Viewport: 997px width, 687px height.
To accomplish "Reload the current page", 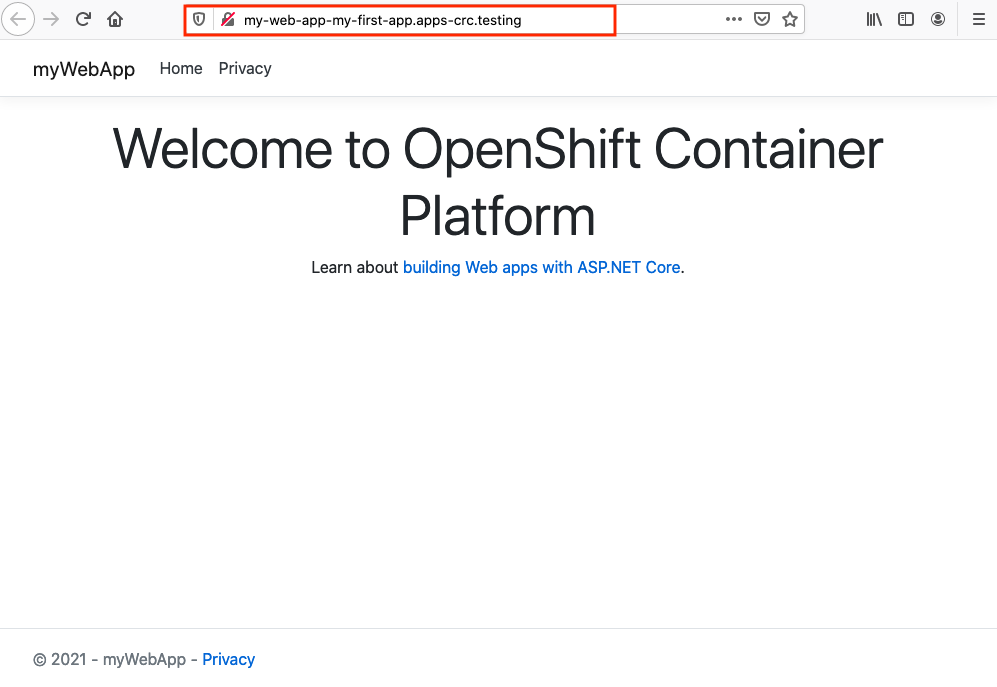I will click(84, 19).
